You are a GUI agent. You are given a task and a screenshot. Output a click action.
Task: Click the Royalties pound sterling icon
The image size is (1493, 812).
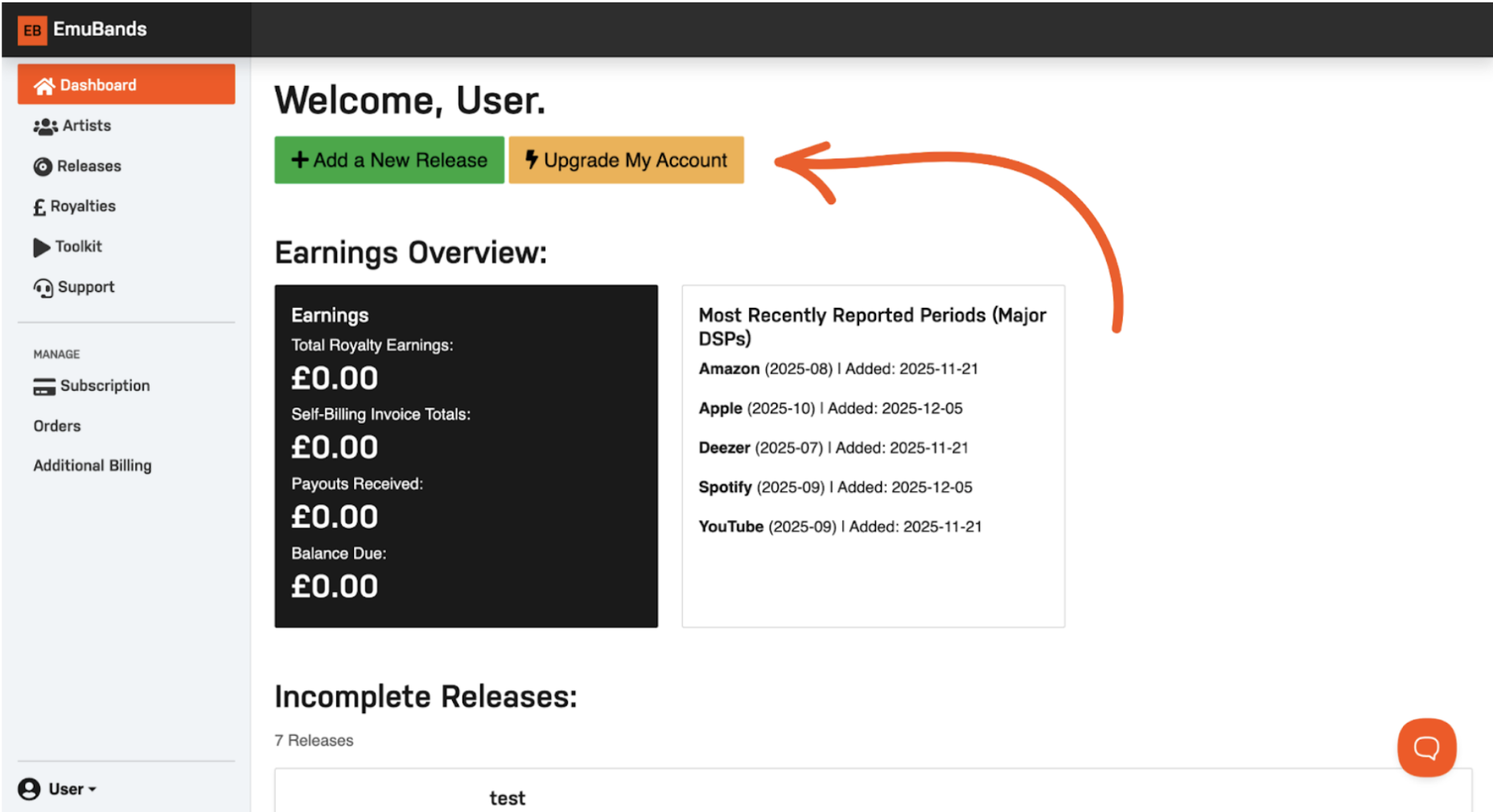pyautogui.click(x=39, y=206)
